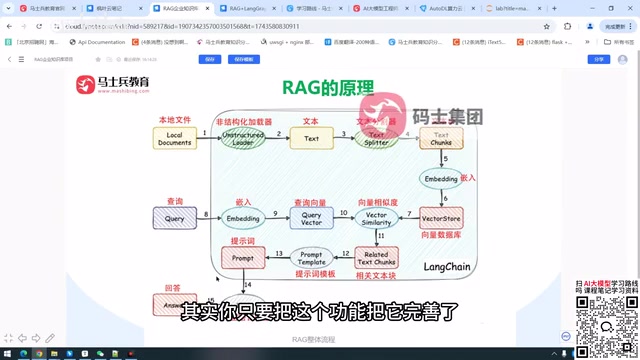Select the first 马士兵教育 browser tab
The width and height of the screenshot is (640, 360).
(47, 8)
